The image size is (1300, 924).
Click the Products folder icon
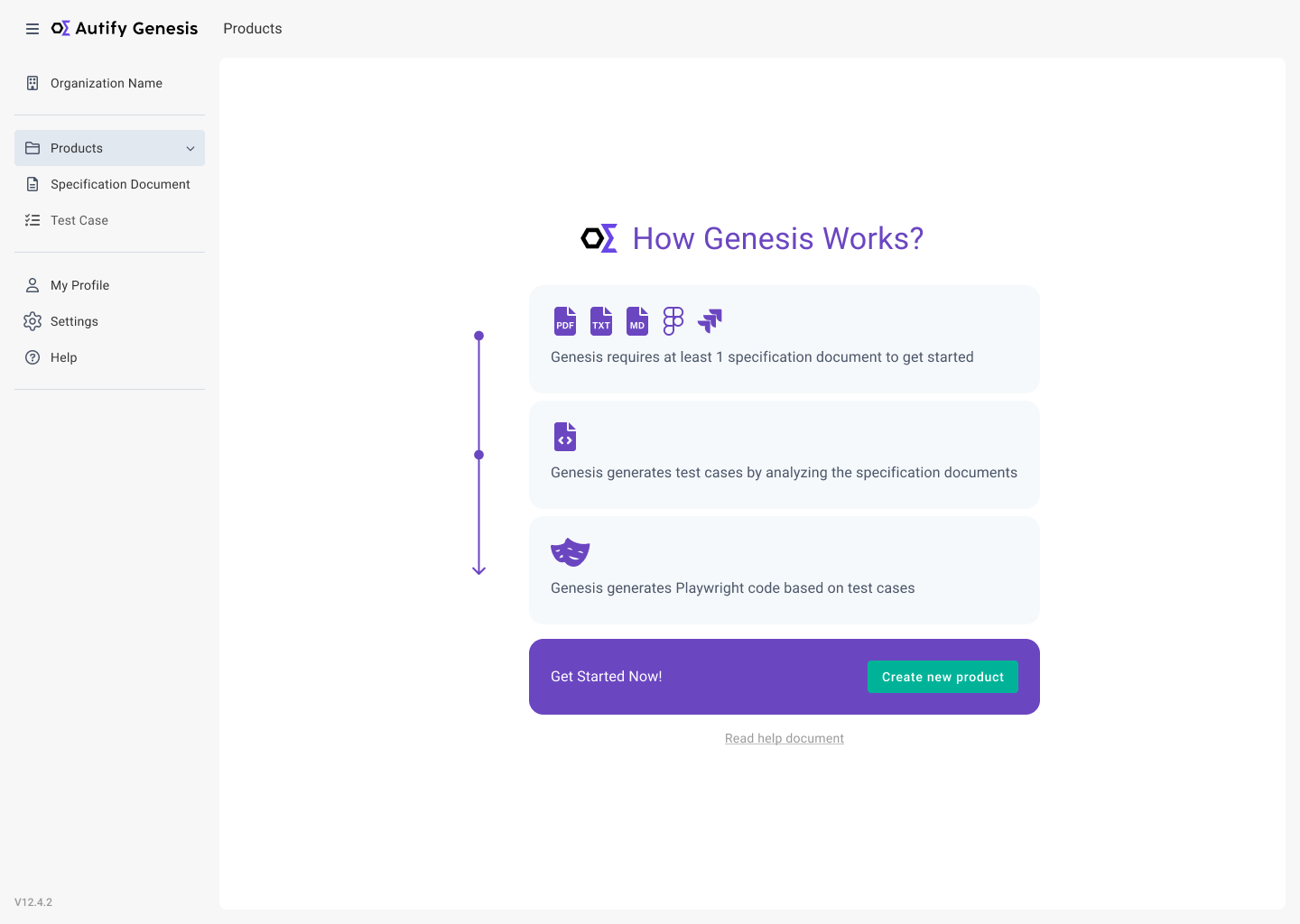32,148
